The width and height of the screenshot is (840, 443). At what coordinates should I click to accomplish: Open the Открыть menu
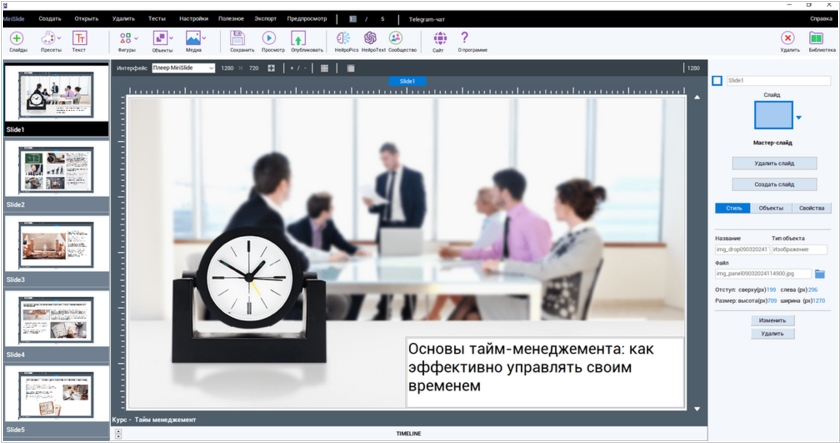pyautogui.click(x=86, y=19)
